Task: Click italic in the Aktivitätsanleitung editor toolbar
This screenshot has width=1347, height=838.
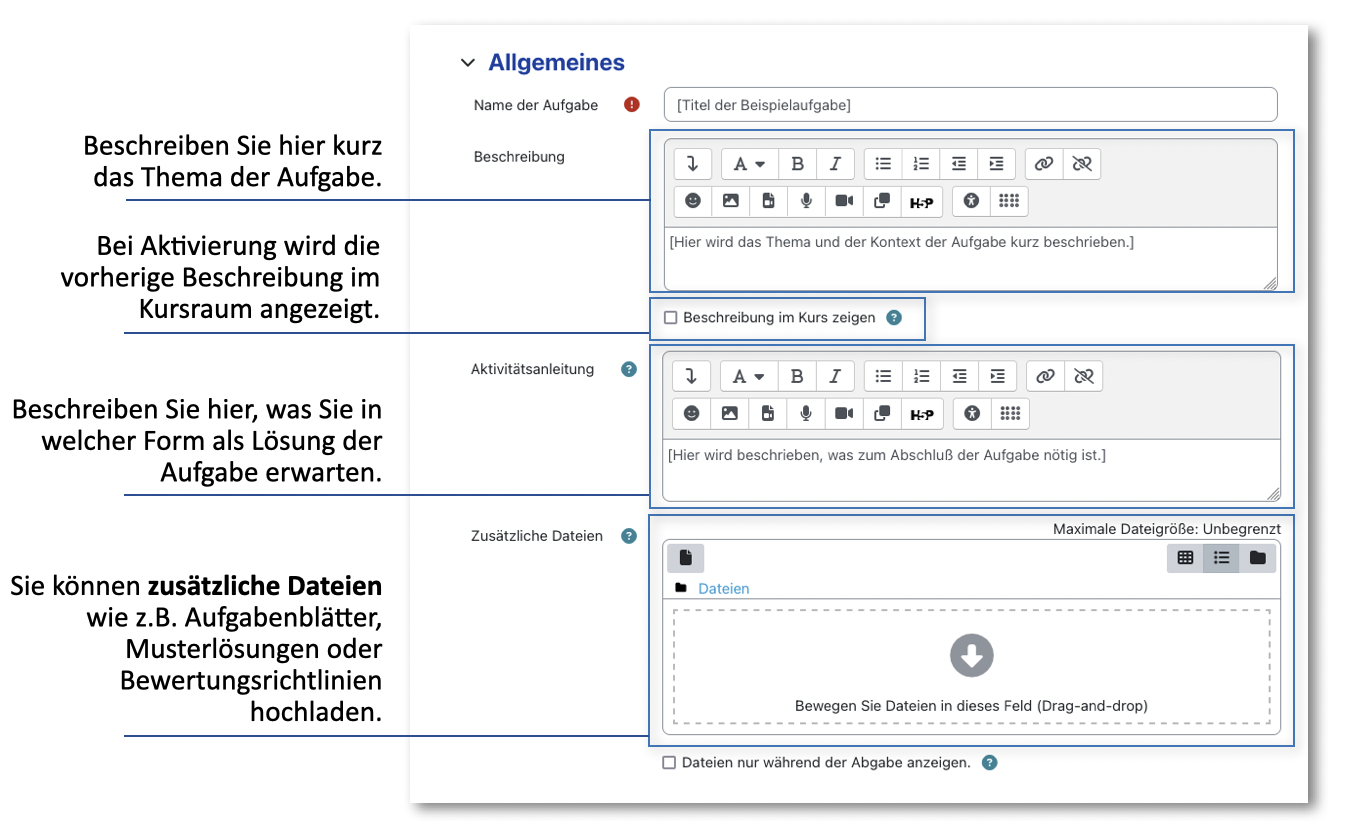Action: (x=835, y=376)
